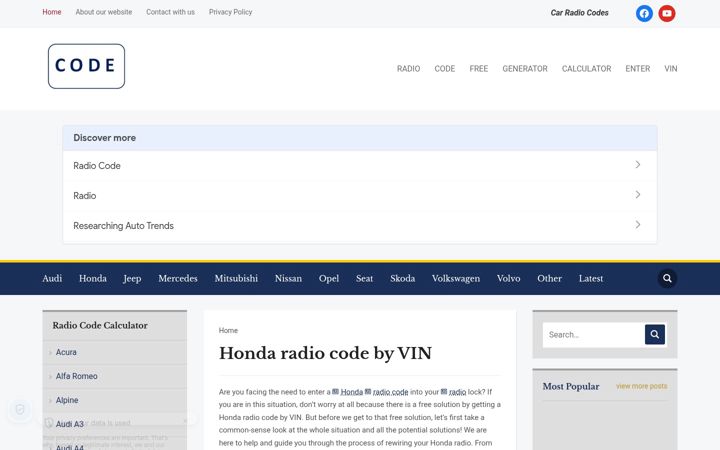Screen dimensions: 720x450
Task: Click the radio link before 'lock?'
Action: (457, 392)
